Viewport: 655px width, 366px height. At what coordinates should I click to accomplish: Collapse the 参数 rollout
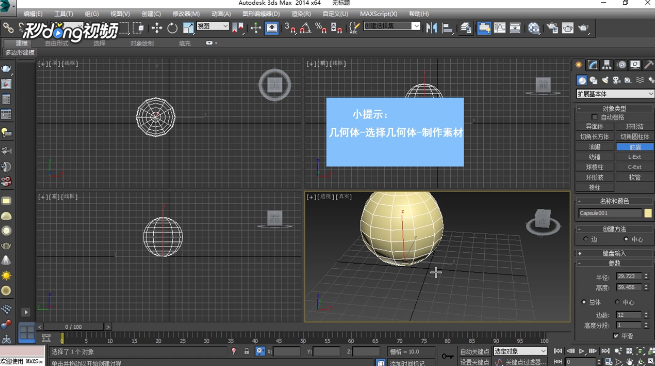click(615, 263)
